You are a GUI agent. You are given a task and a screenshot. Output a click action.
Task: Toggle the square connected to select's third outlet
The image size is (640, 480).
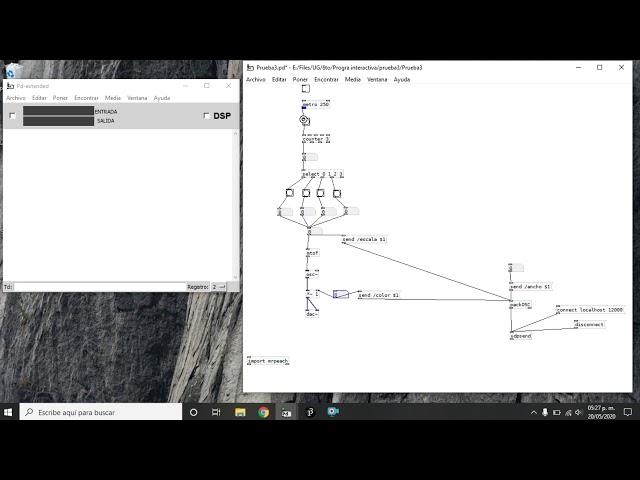click(321, 193)
